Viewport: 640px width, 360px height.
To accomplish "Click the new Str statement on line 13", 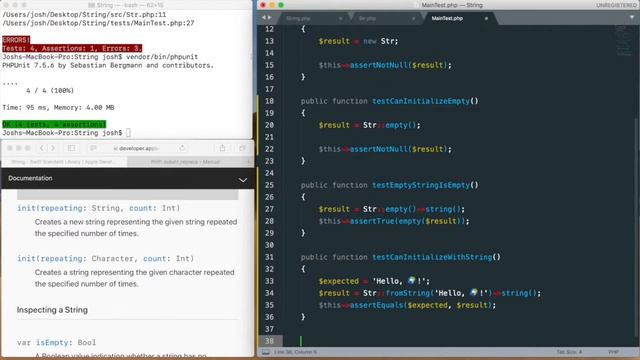I will [380, 41].
